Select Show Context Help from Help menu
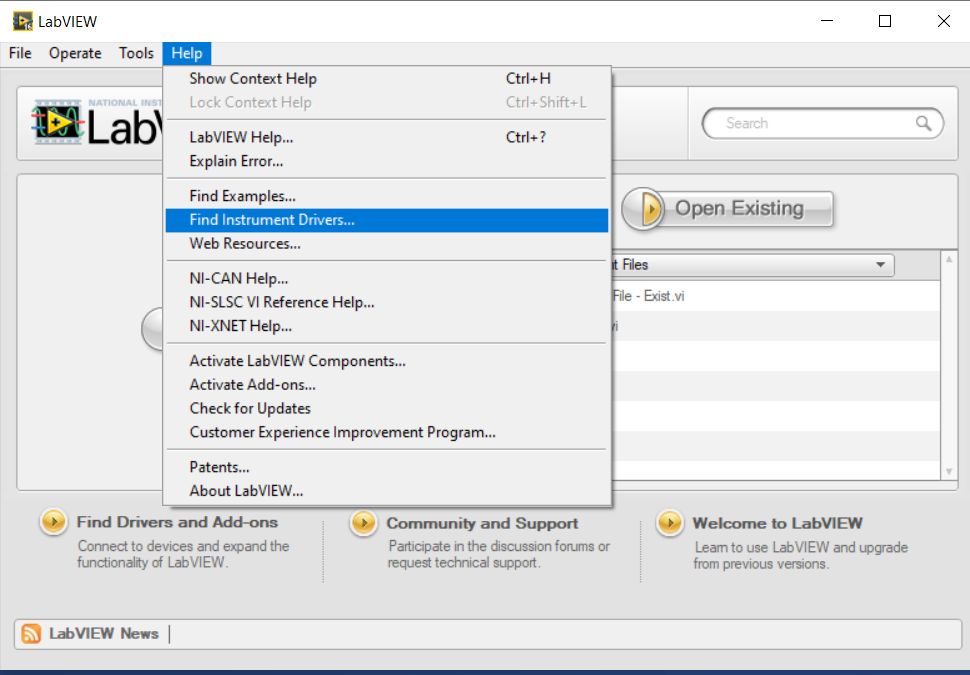 click(252, 78)
